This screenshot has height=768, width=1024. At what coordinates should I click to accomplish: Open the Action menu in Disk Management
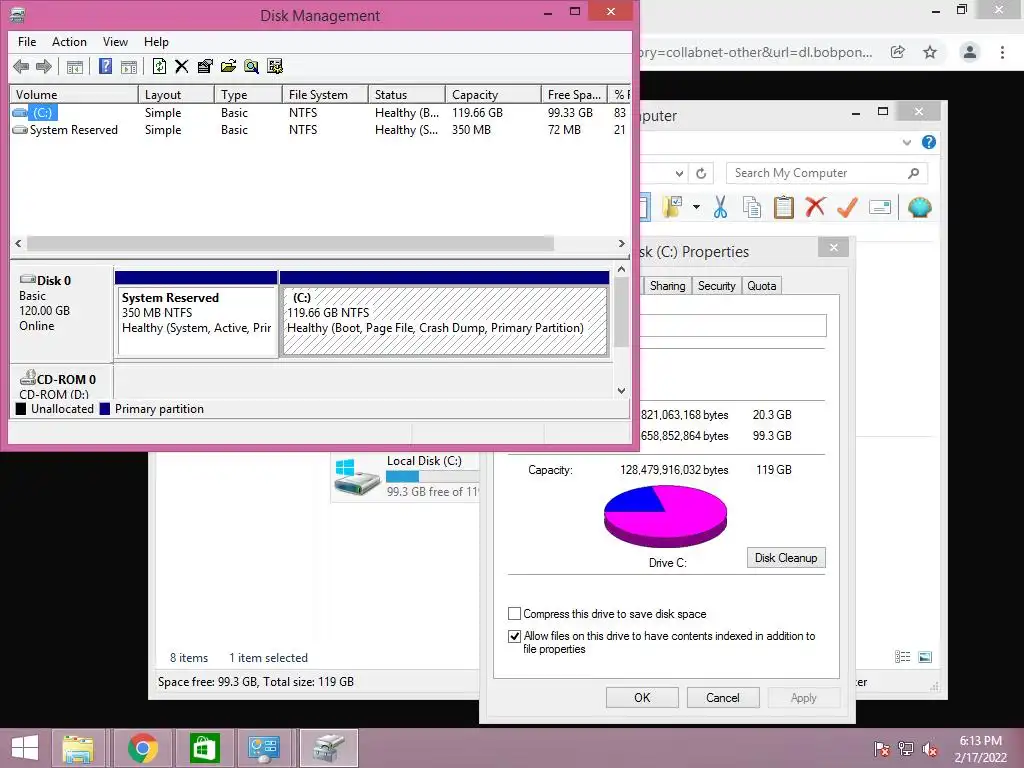[x=69, y=42]
